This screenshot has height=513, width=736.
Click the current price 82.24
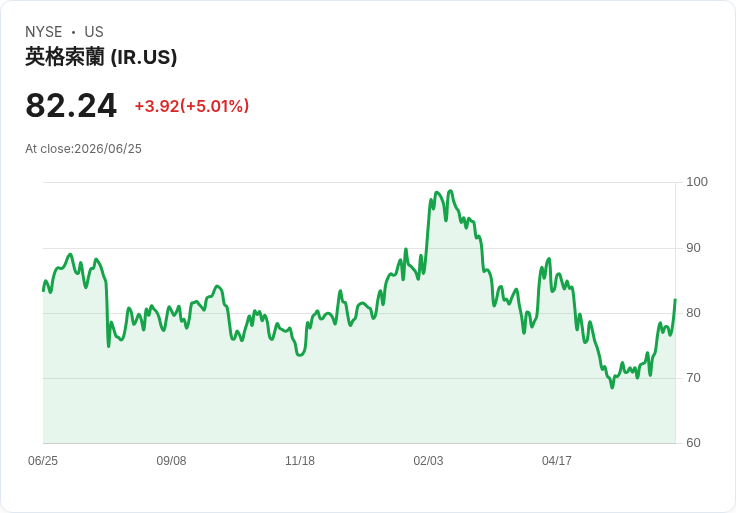[71, 106]
